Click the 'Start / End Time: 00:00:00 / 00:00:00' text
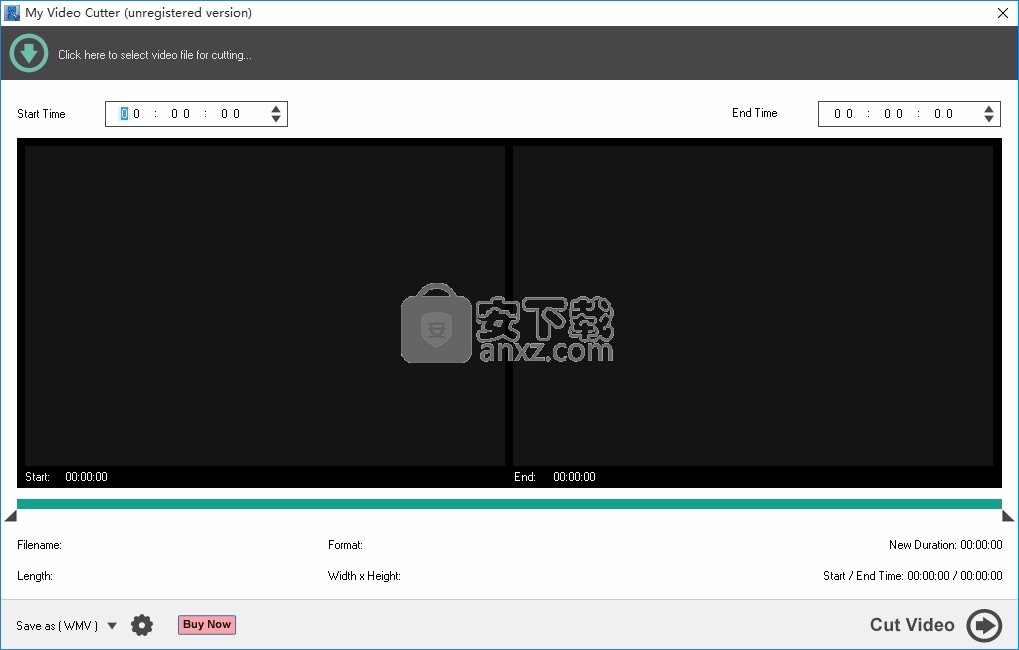The height and width of the screenshot is (650, 1019). 912,576
